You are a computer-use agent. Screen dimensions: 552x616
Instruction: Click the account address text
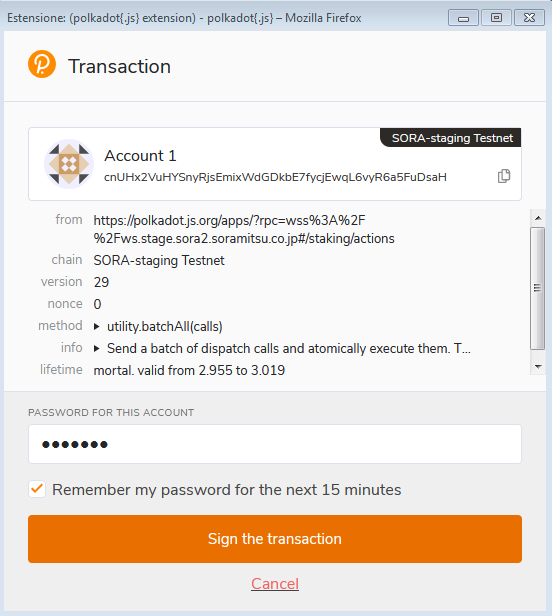click(x=275, y=177)
